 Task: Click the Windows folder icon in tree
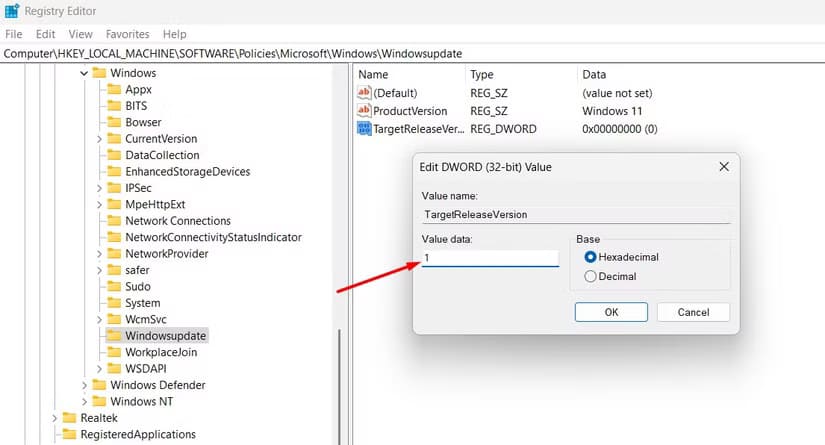[x=99, y=73]
